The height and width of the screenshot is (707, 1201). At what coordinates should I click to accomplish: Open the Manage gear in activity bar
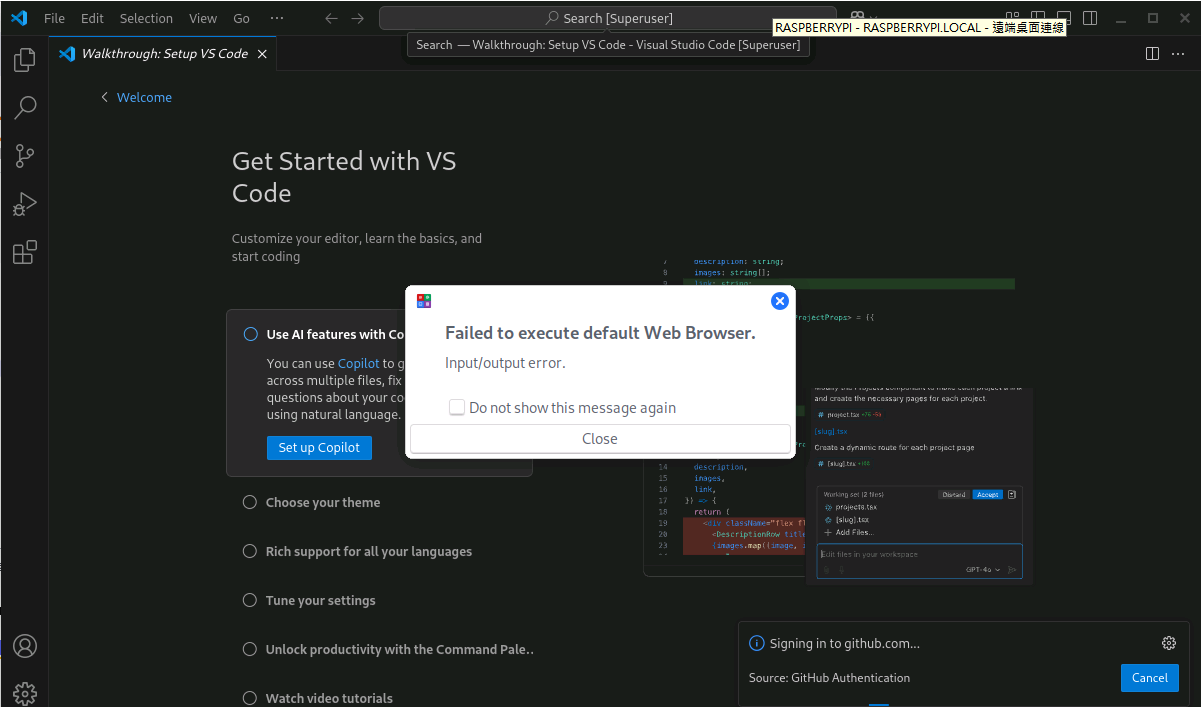point(25,692)
